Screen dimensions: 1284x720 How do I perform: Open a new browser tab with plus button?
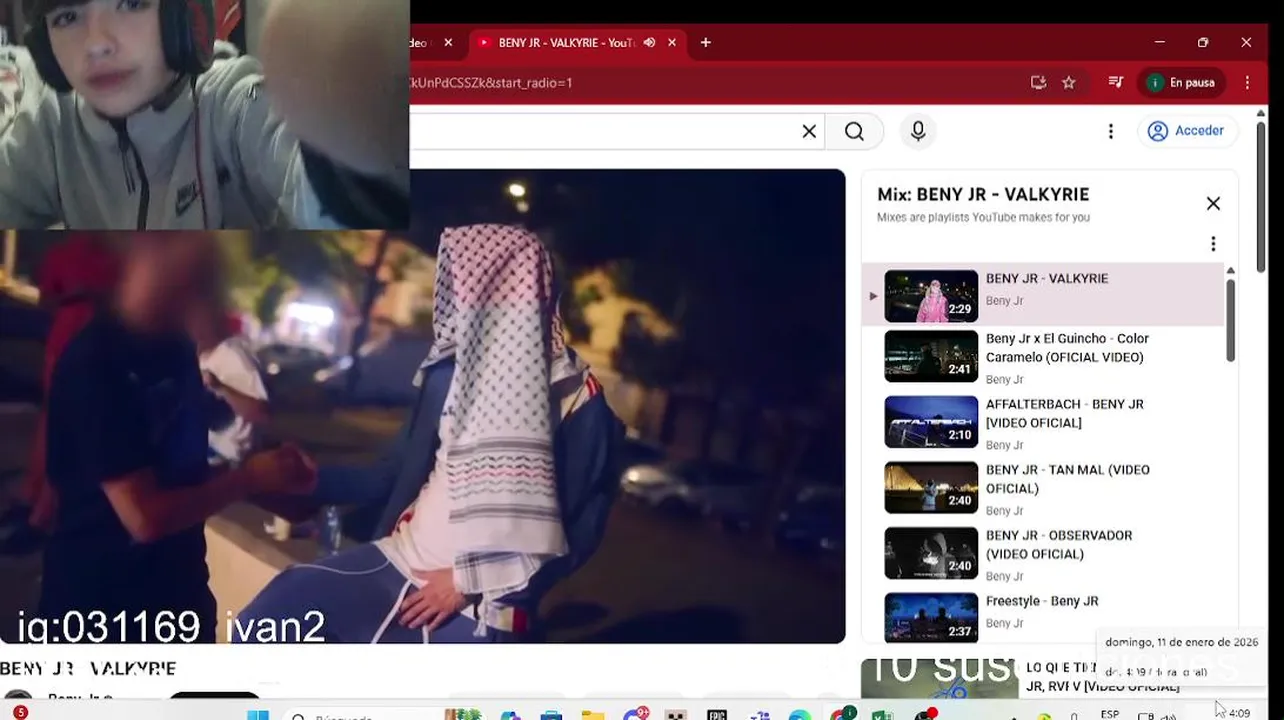[706, 43]
